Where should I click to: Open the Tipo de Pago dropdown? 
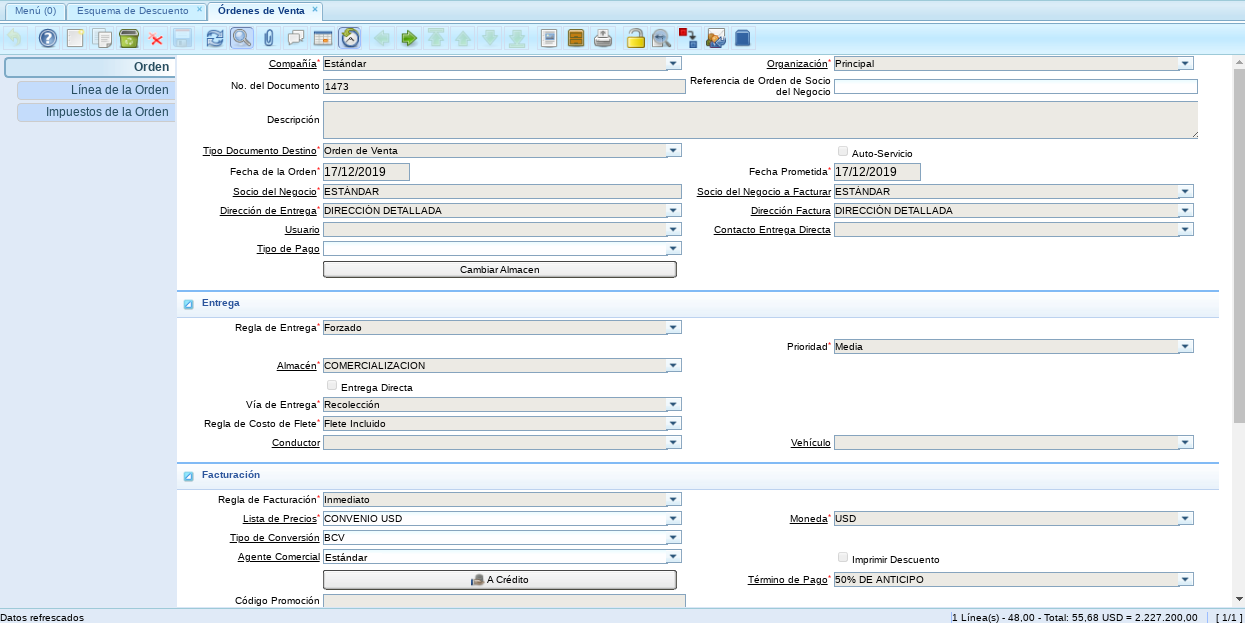(674, 248)
